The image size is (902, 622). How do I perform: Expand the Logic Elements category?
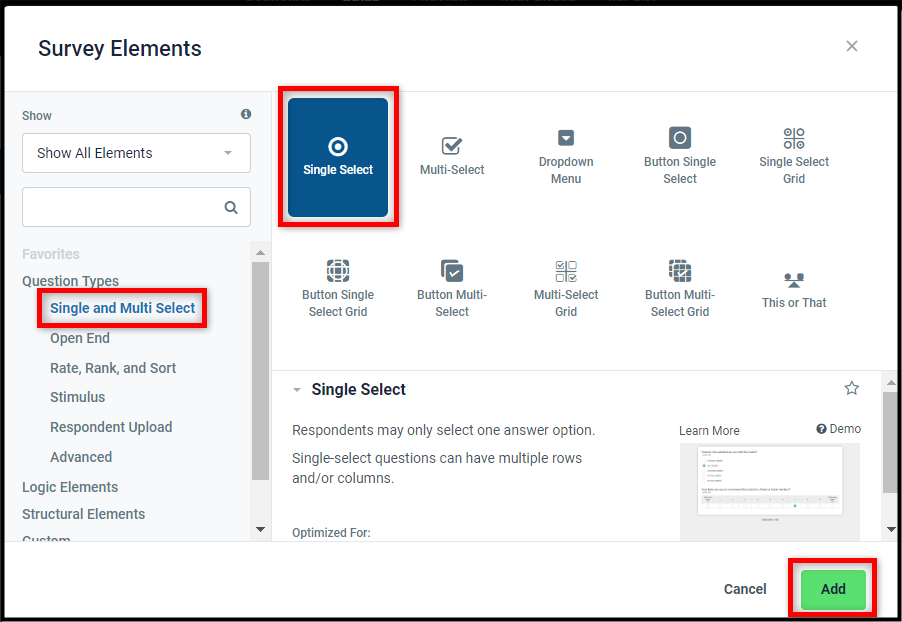click(x=70, y=487)
